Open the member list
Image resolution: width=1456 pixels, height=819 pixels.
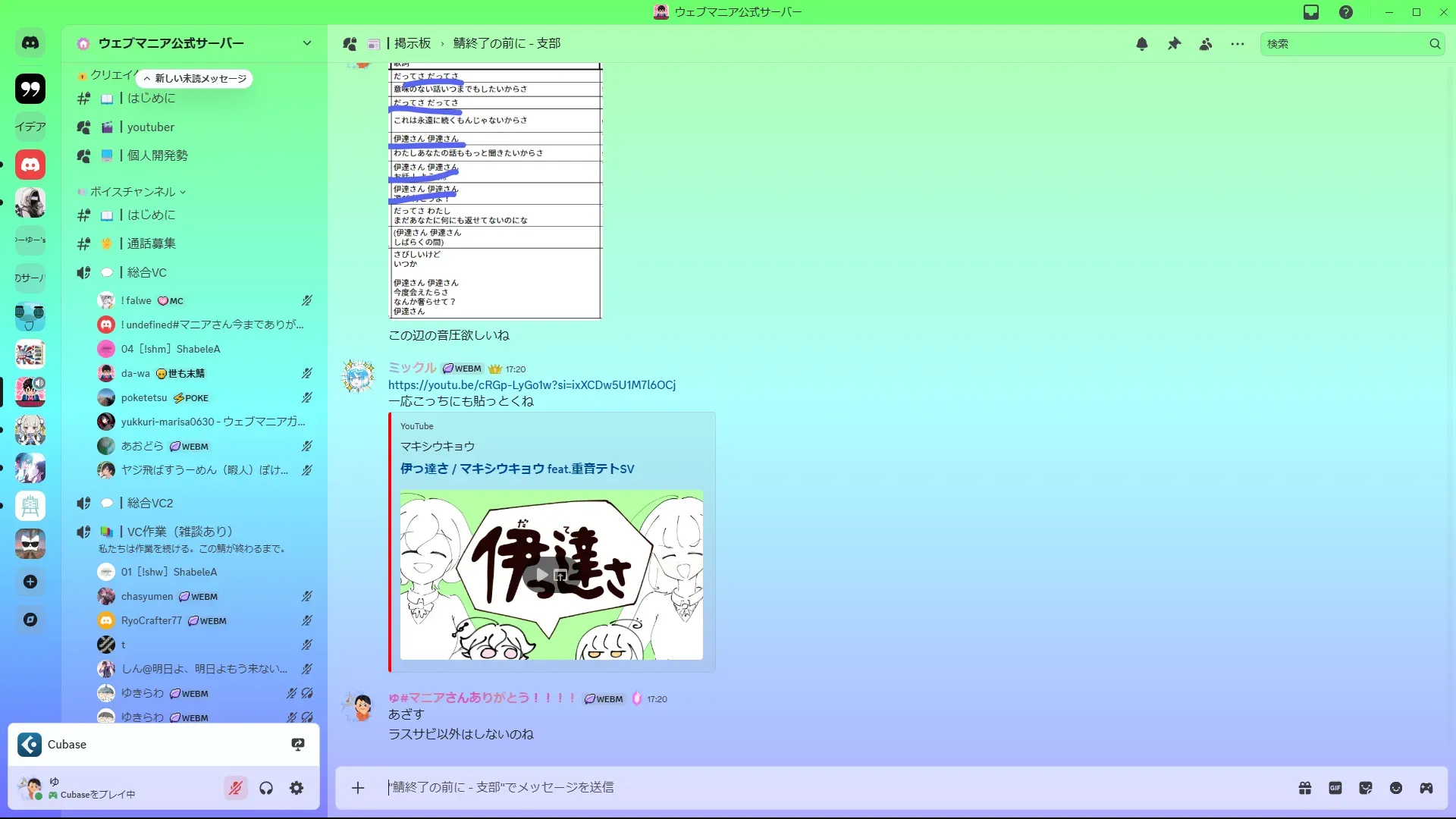click(x=1206, y=44)
